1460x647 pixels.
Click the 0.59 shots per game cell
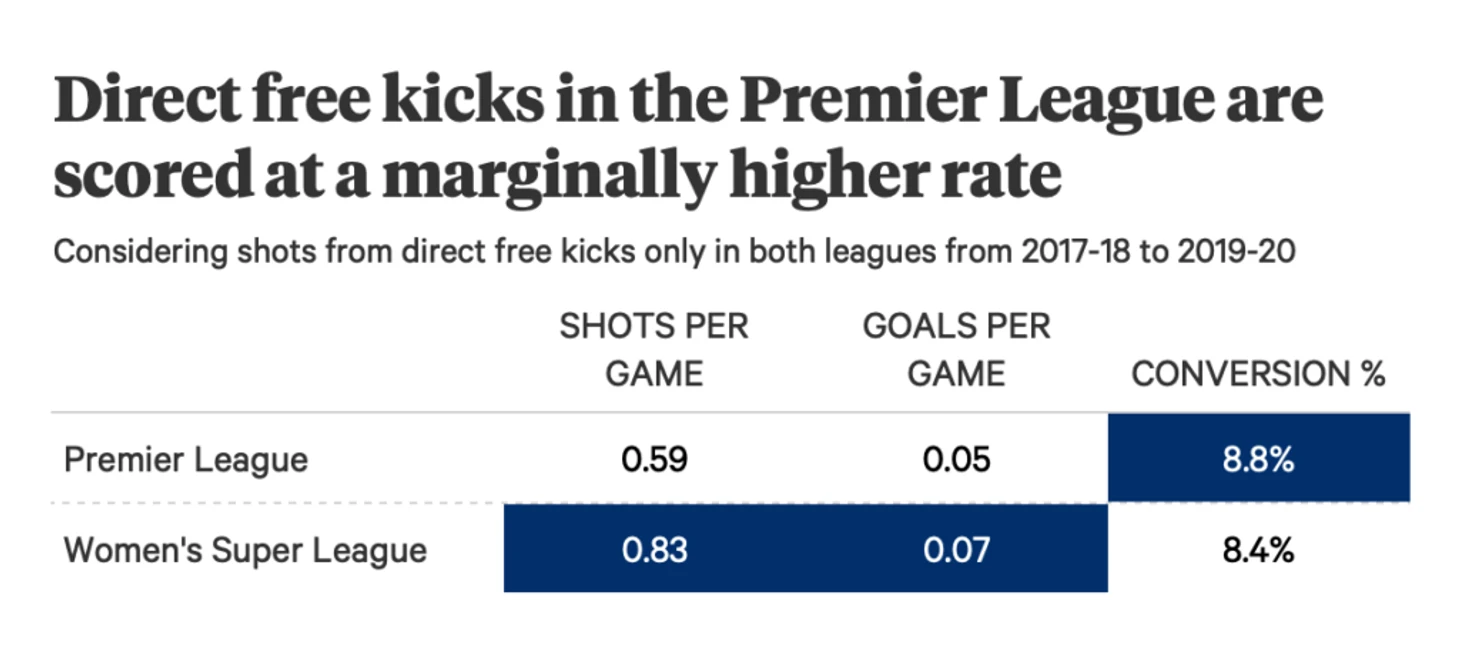click(654, 460)
